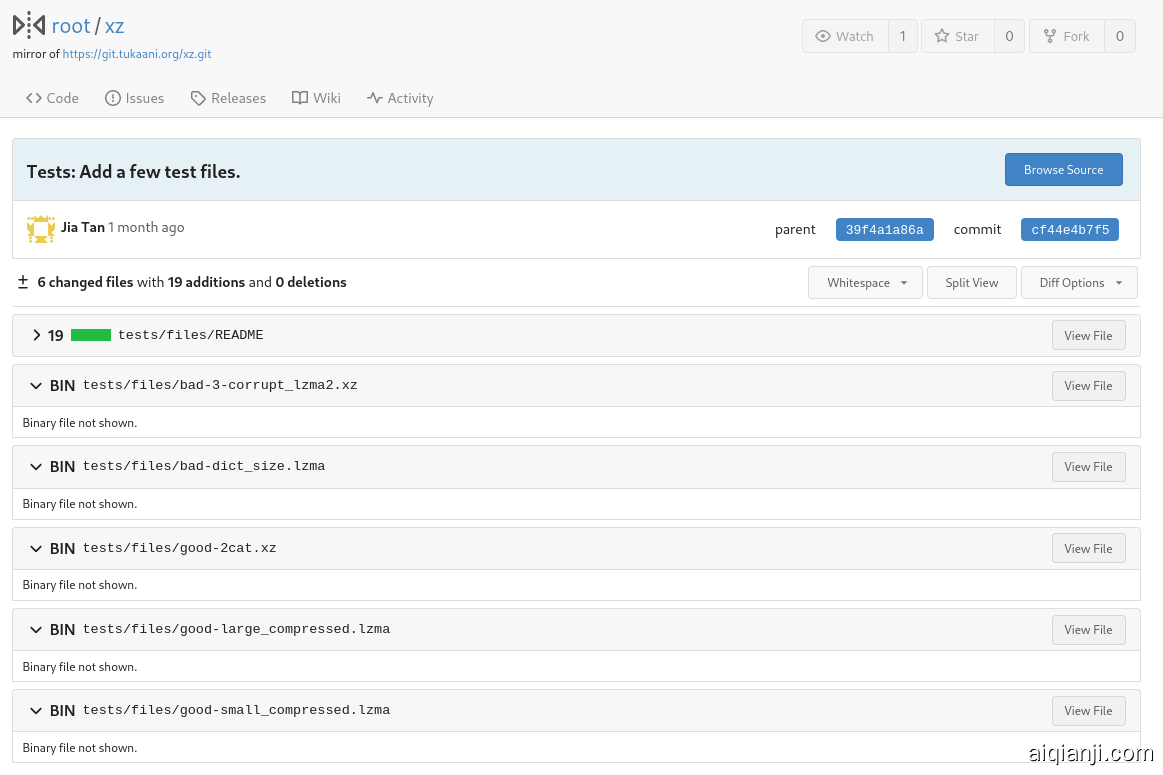
Task: Click the Browse Source button
Action: [x=1063, y=170]
